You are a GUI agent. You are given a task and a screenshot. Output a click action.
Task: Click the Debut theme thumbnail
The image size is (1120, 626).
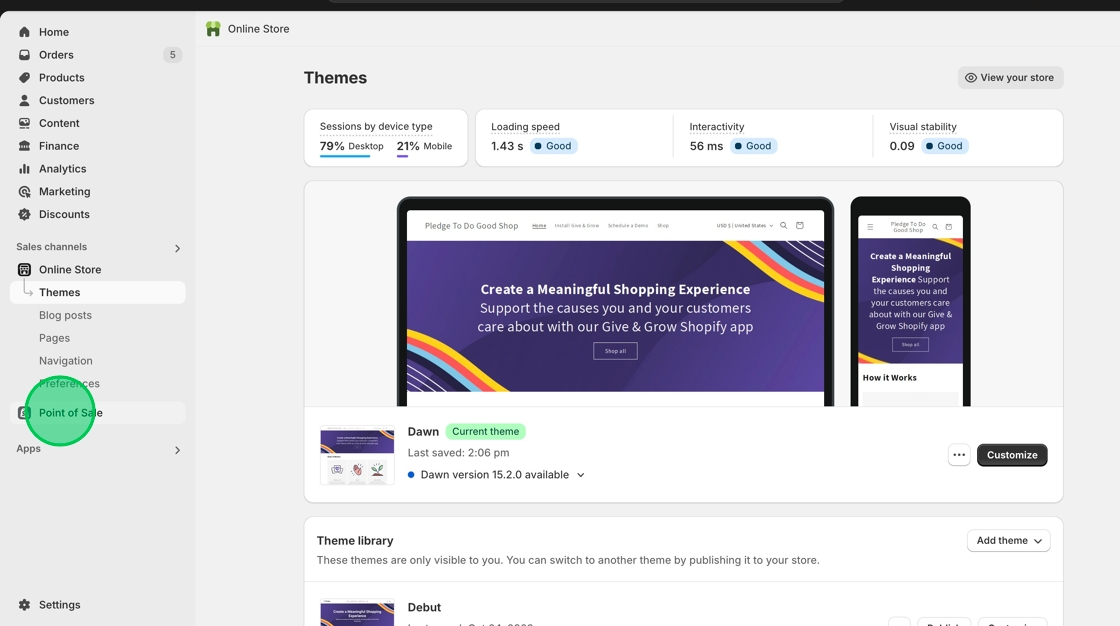tap(357, 612)
